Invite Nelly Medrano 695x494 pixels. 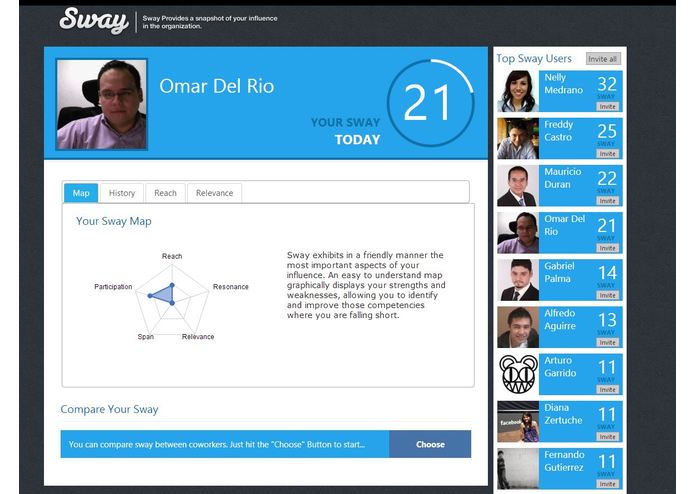(607, 107)
